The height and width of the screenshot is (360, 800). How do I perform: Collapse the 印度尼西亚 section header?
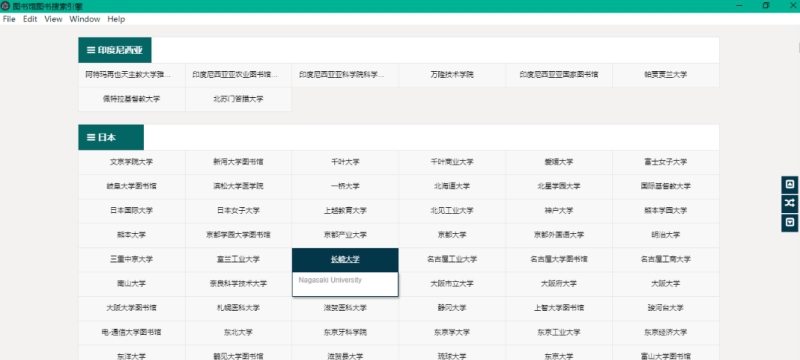tap(115, 50)
